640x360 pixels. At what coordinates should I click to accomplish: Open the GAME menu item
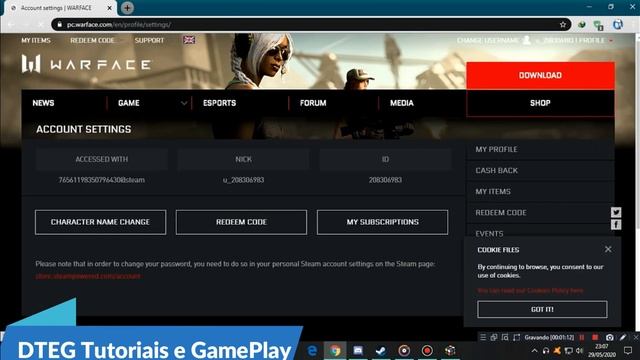[x=129, y=103]
